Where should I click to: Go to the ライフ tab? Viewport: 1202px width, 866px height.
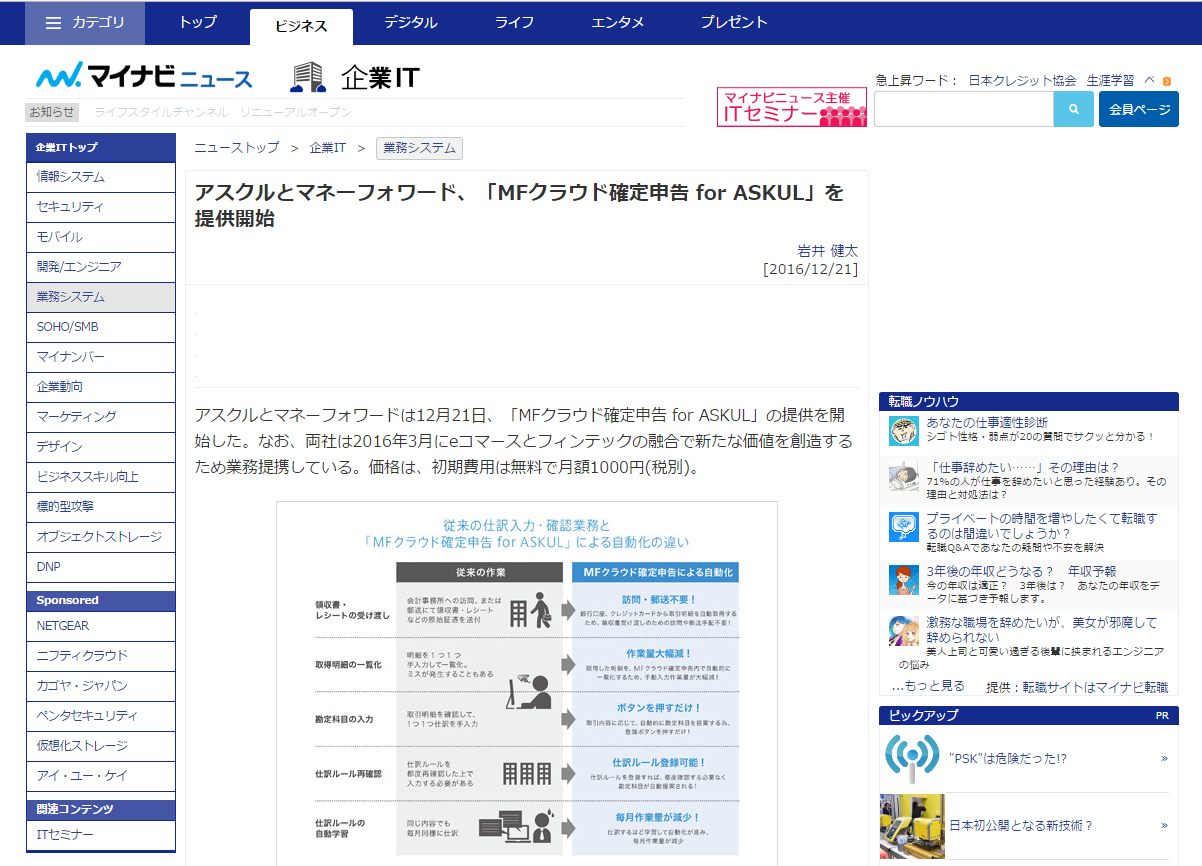coord(514,23)
